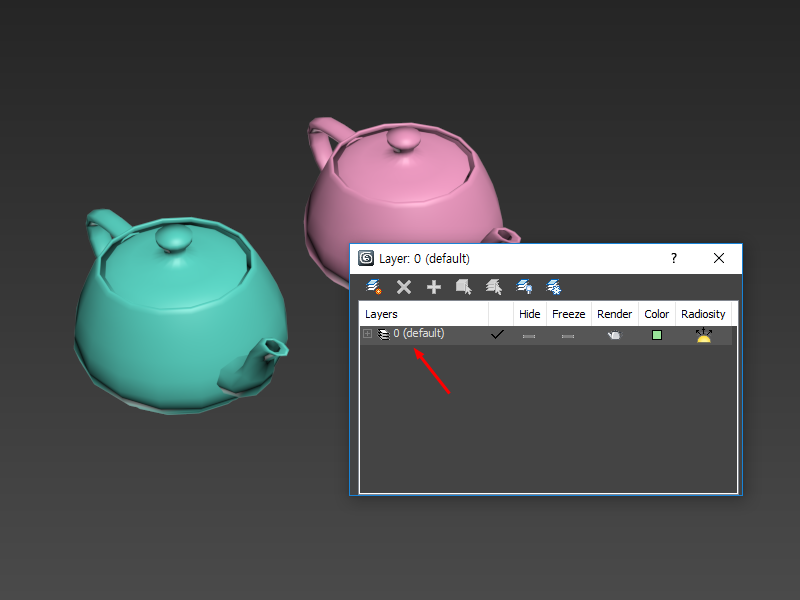
Task: Click the Create New Layer icon
Action: pos(374,287)
